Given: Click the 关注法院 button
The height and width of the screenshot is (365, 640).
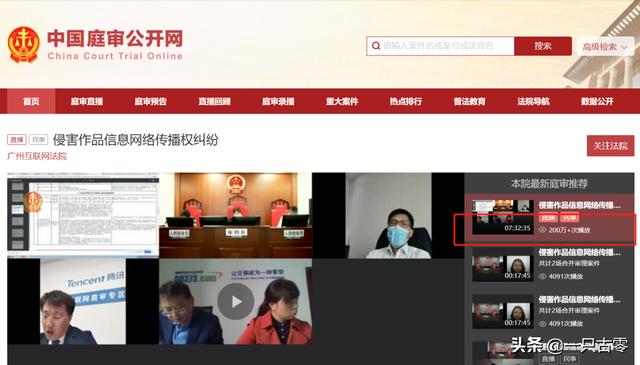Looking at the screenshot, I should [x=611, y=146].
